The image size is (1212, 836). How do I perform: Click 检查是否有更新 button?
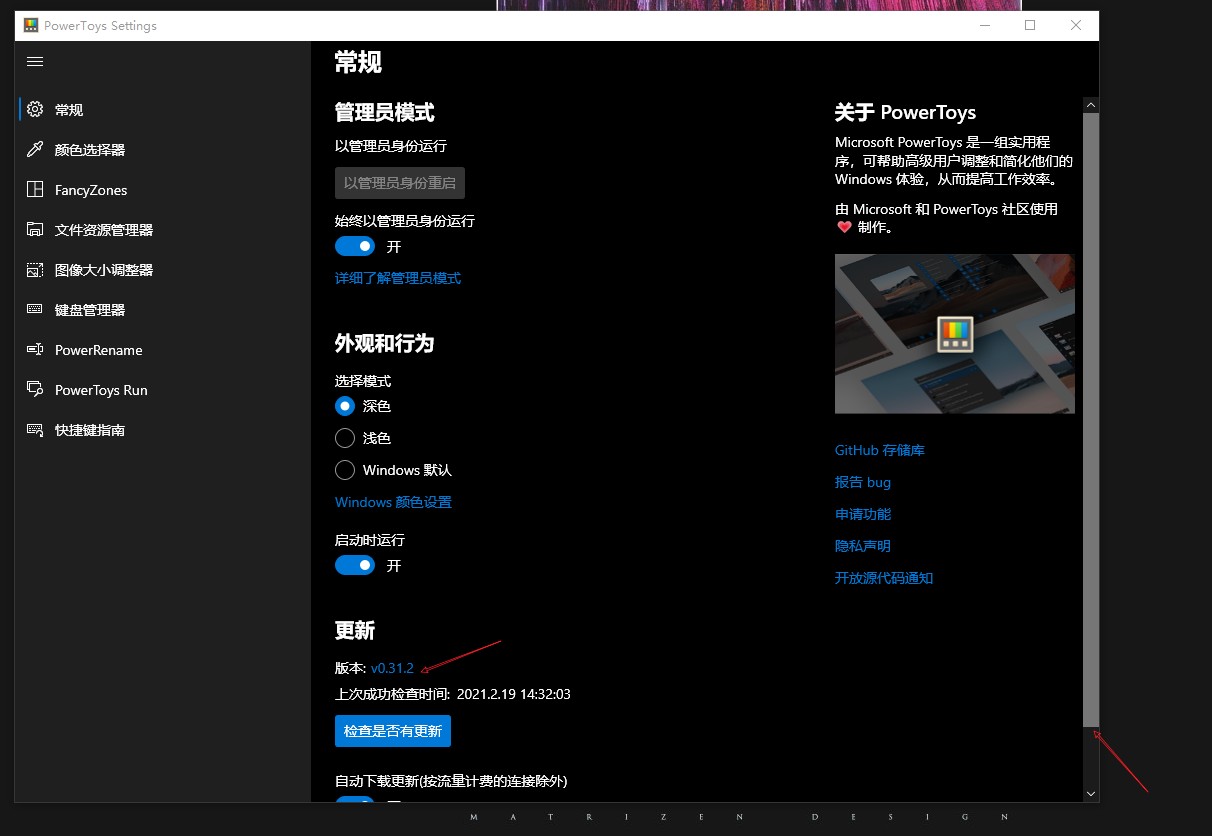pos(392,731)
